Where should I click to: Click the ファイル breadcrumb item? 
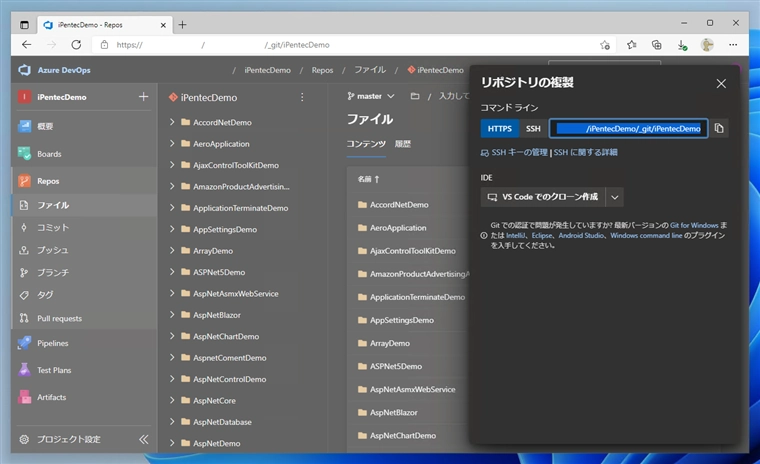point(370,70)
